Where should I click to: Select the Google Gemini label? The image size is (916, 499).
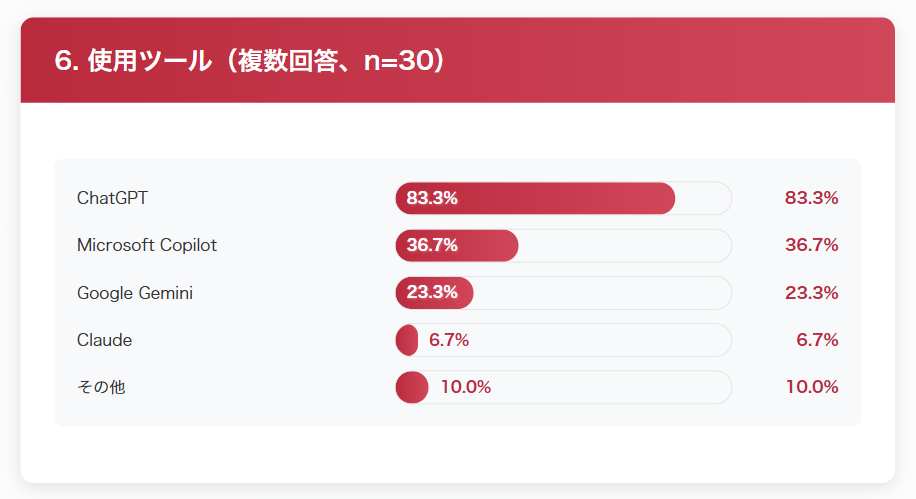pyautogui.click(x=135, y=293)
